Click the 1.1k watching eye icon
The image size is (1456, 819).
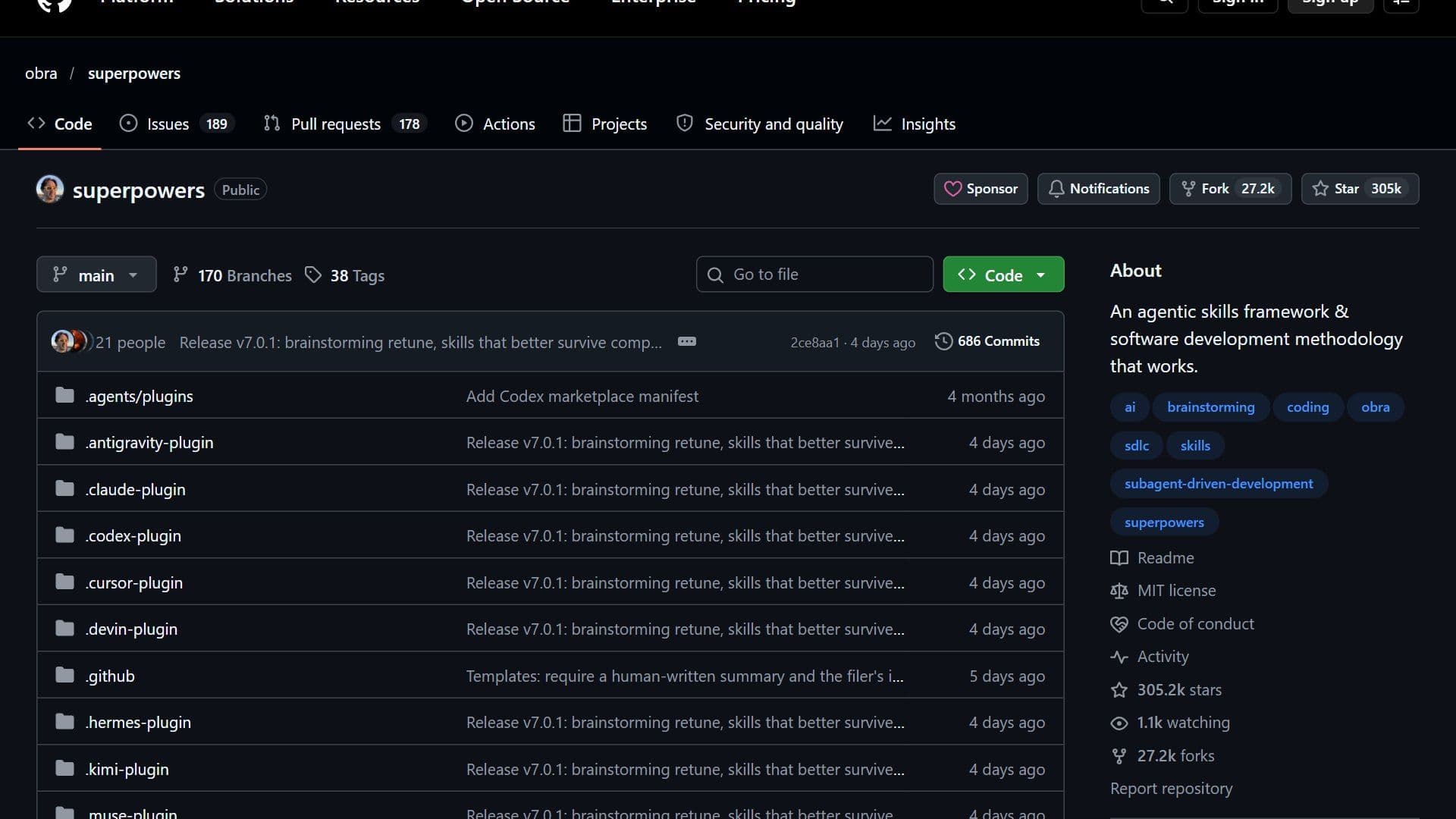coord(1119,723)
